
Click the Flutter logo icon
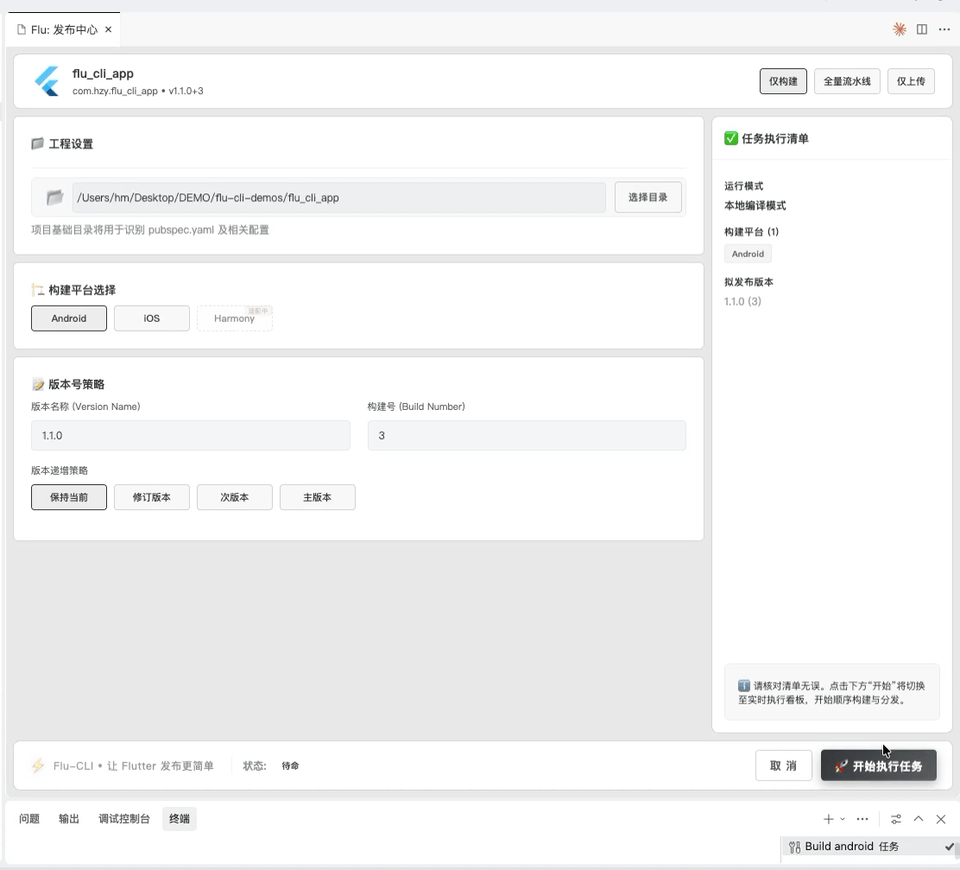click(x=47, y=81)
